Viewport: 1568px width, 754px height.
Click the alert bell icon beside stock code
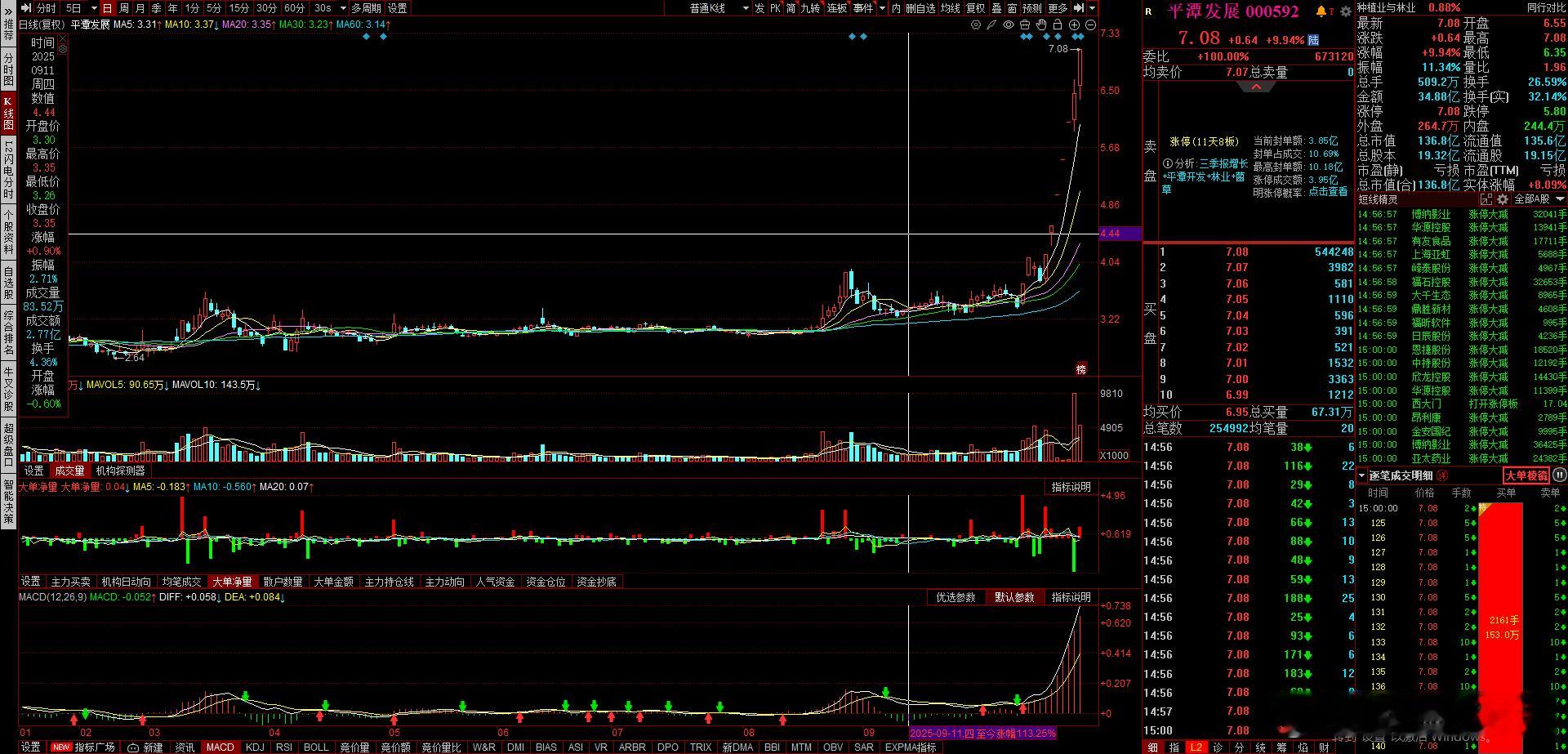click(1321, 11)
